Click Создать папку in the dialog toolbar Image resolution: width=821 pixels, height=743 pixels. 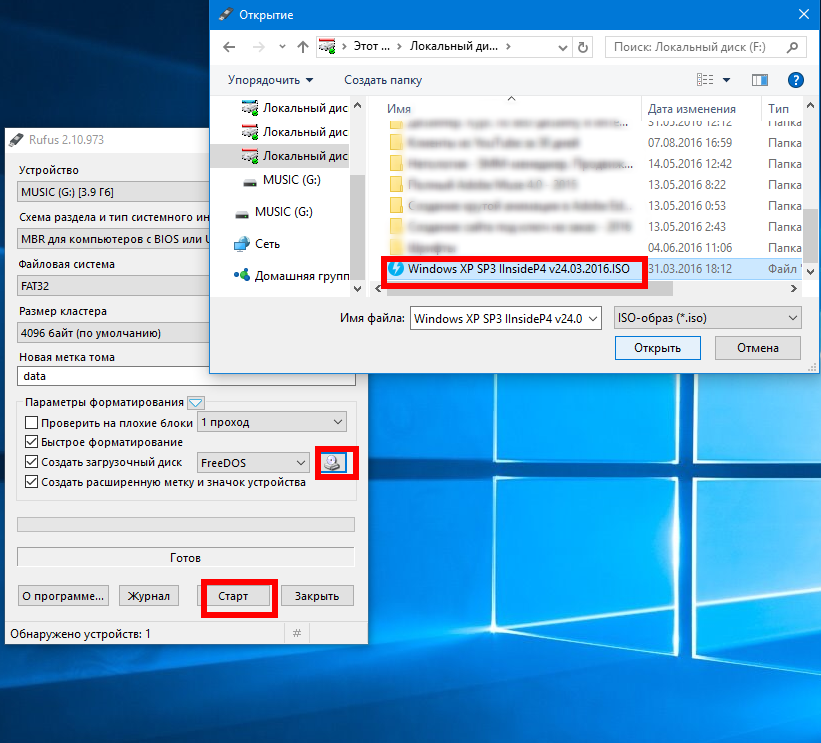383,80
